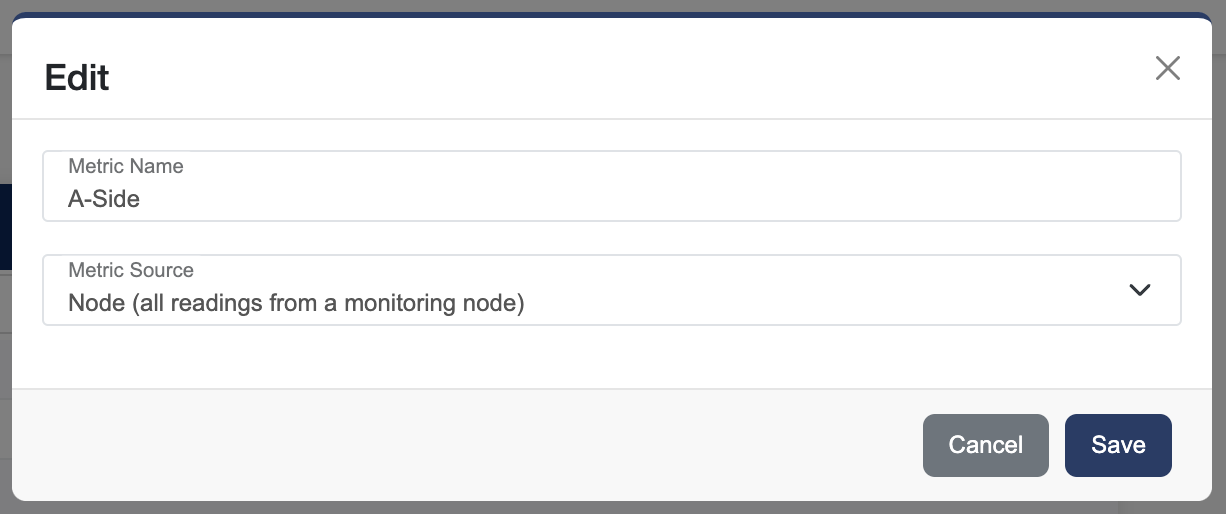The width and height of the screenshot is (1226, 514).
Task: Click the "Node (all readings from a monitoring node)" value
Action: 296,303
